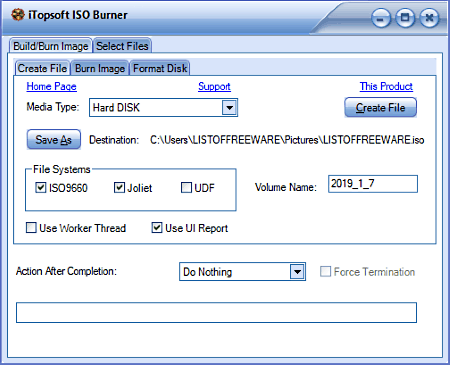Maximize the ISO Burner window
Image resolution: width=450 pixels, height=365 pixels.
405,18
